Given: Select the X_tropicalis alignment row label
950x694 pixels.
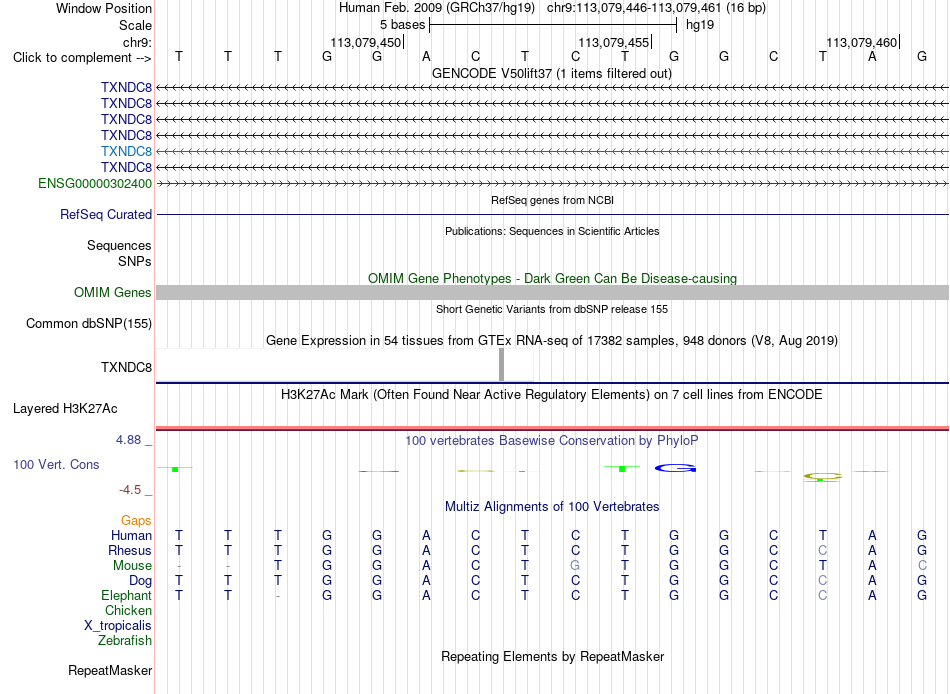Looking at the screenshot, I should pos(118,626).
